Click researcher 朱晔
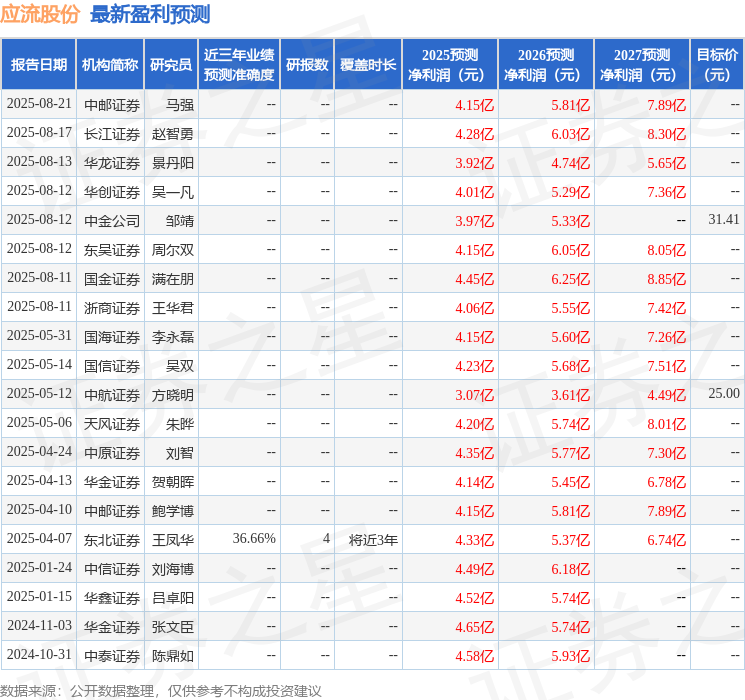Screen dimensions: 745x700 180,424
